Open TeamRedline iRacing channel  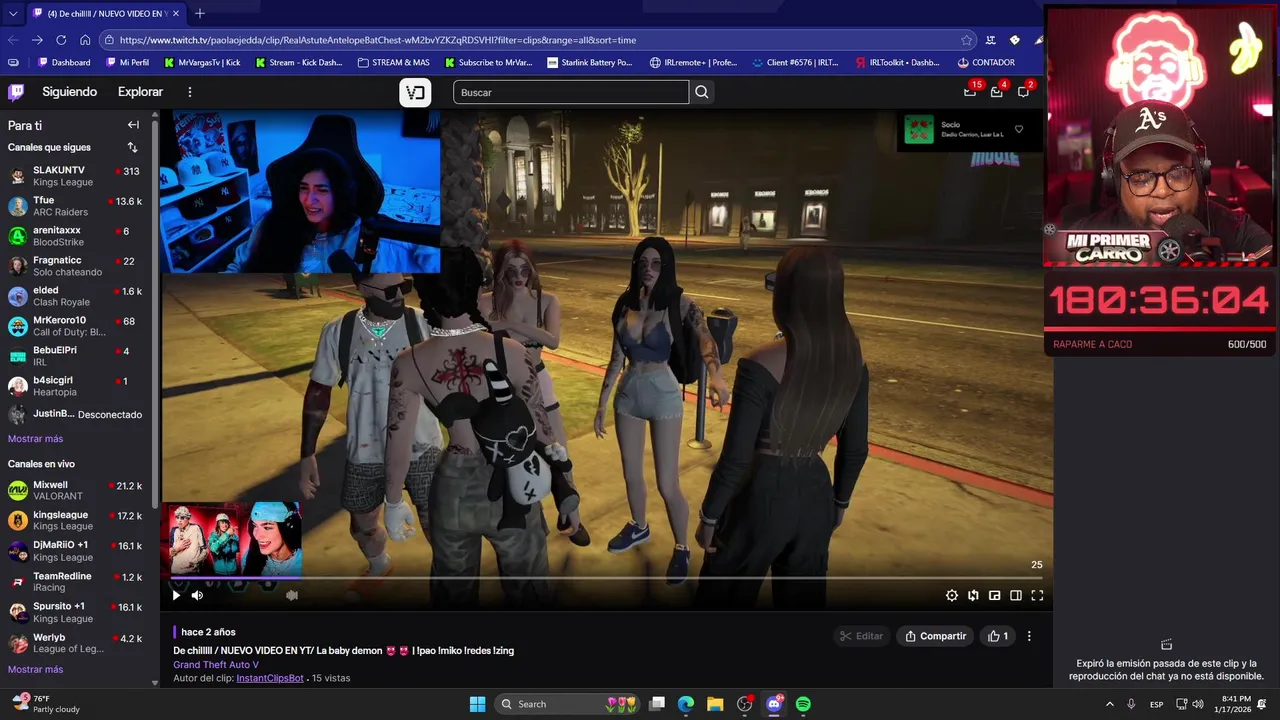click(76, 581)
